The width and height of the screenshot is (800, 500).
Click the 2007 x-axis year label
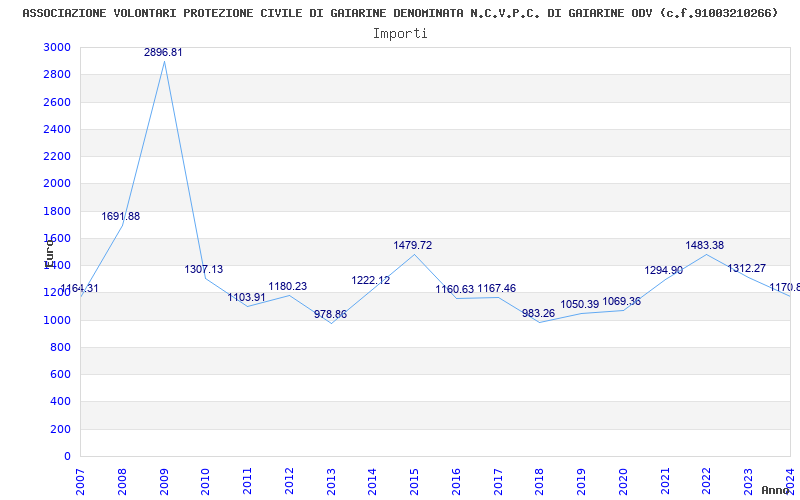(x=80, y=482)
